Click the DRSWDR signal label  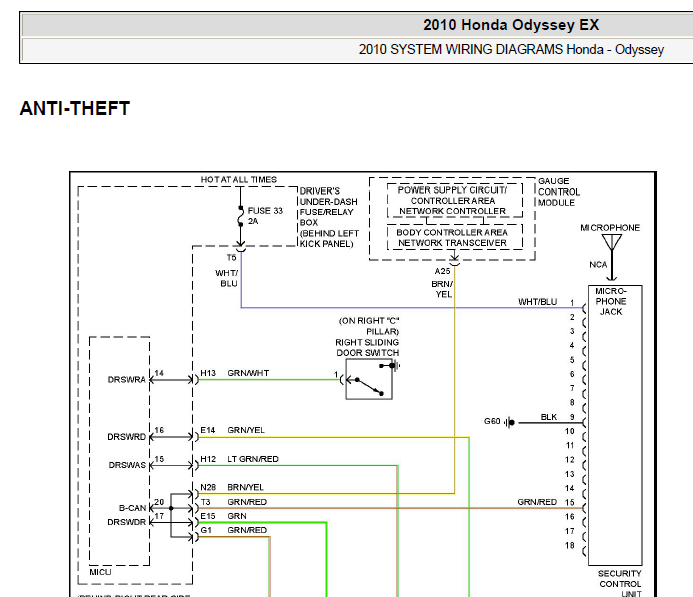(x=126, y=522)
